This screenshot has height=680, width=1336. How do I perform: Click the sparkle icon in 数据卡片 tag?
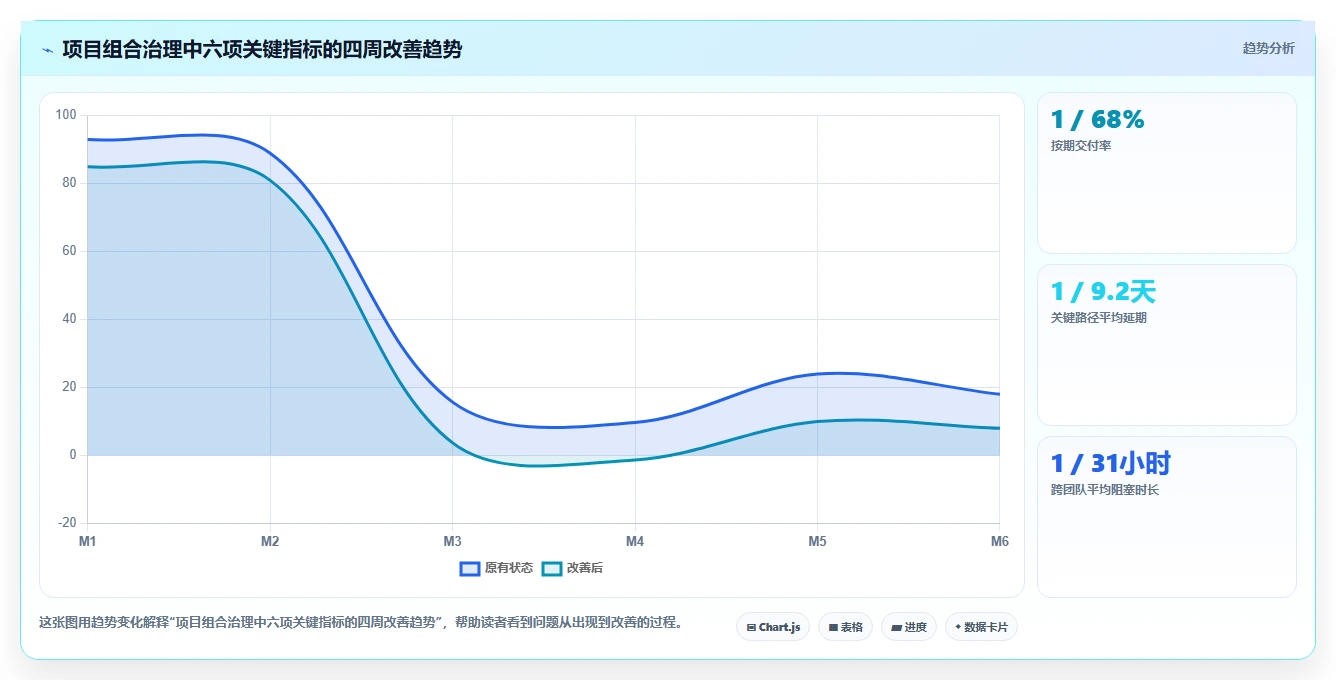point(958,627)
